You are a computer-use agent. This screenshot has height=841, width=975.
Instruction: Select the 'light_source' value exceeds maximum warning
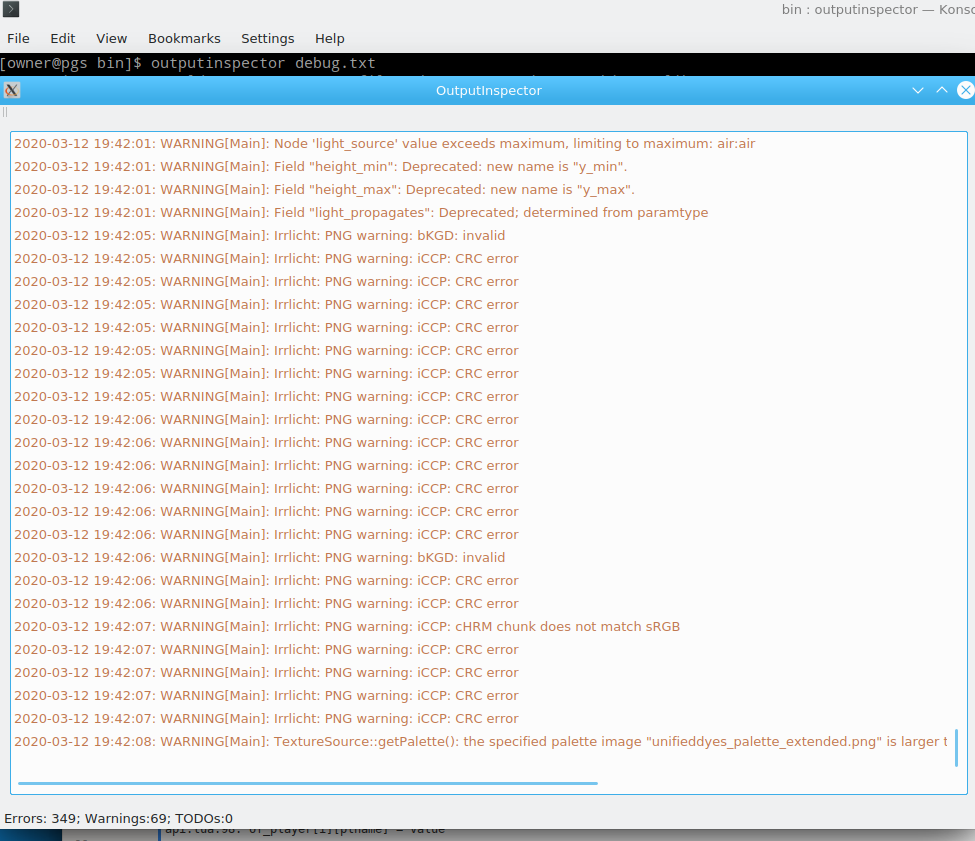[384, 143]
